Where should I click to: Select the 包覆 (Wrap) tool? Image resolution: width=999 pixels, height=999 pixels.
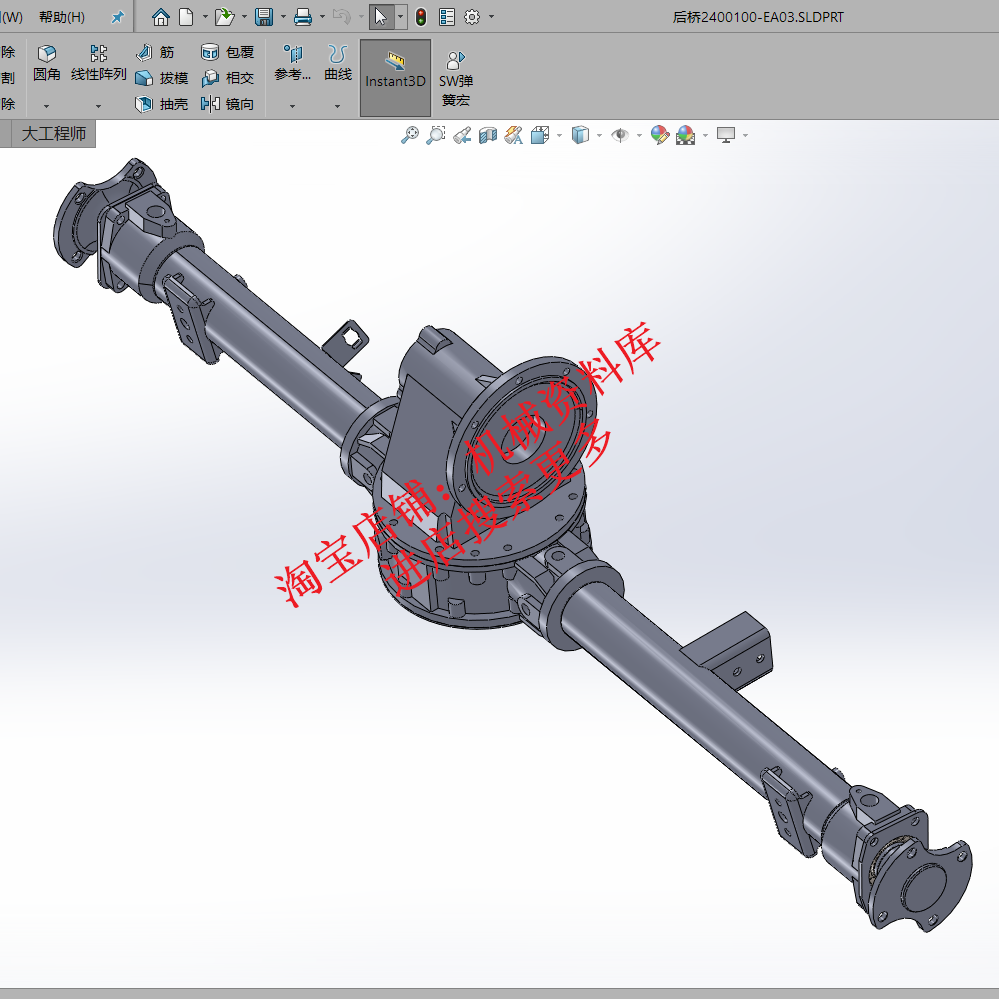pyautogui.click(x=222, y=52)
